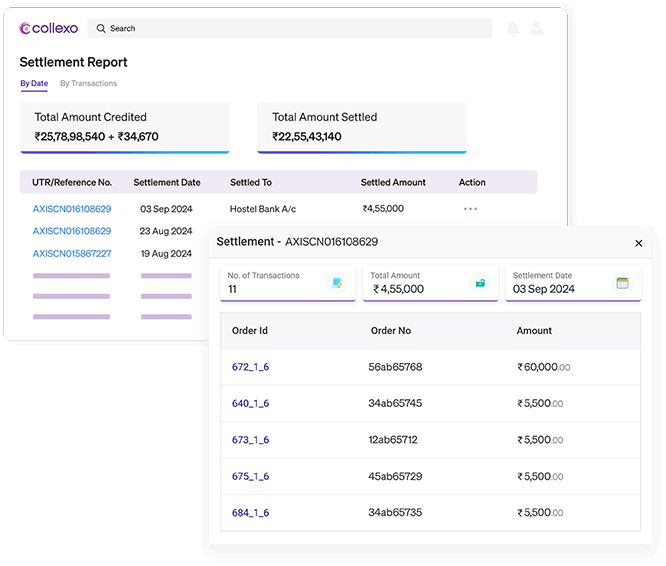Viewport: 666px width, 566px height.
Task: Click the Collexo logo
Action: click(x=48, y=29)
